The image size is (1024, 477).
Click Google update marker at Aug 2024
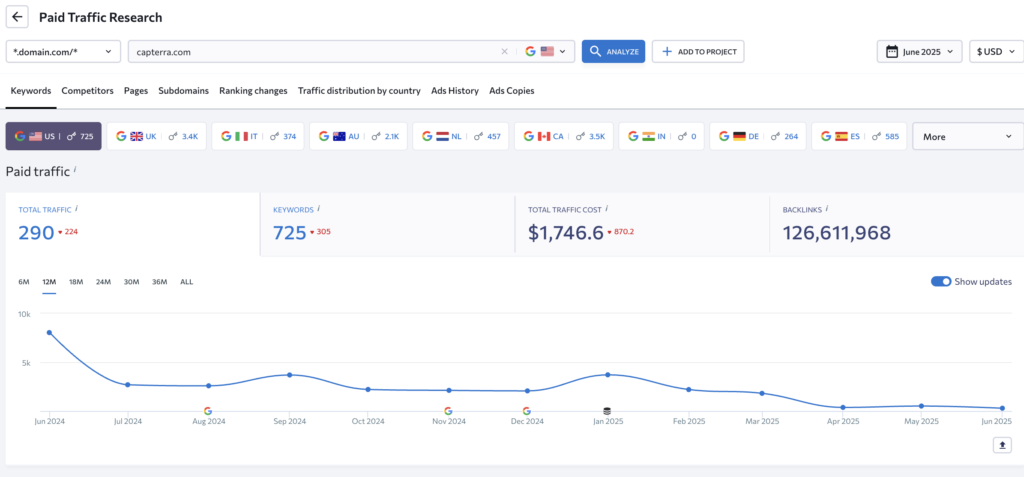(x=208, y=411)
